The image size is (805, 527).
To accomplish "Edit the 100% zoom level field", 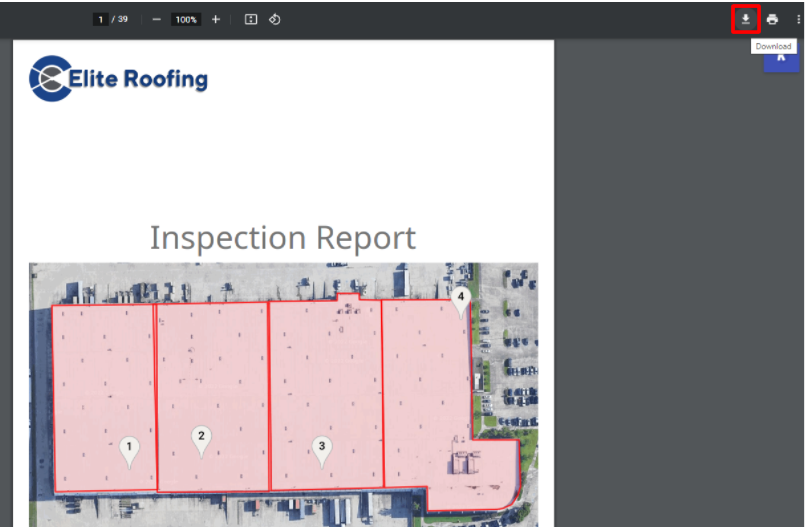I will (186, 19).
